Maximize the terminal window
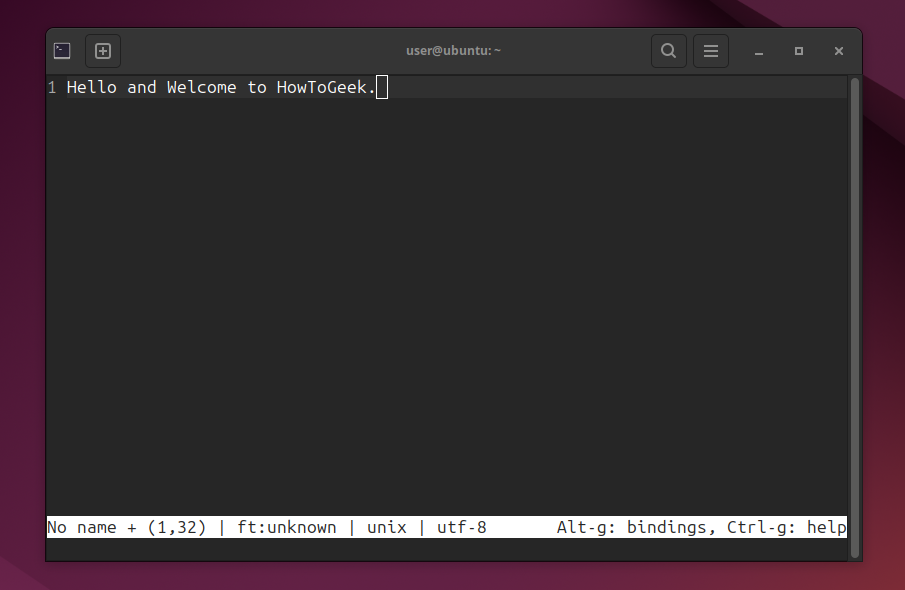This screenshot has height=590, width=905. click(x=799, y=51)
